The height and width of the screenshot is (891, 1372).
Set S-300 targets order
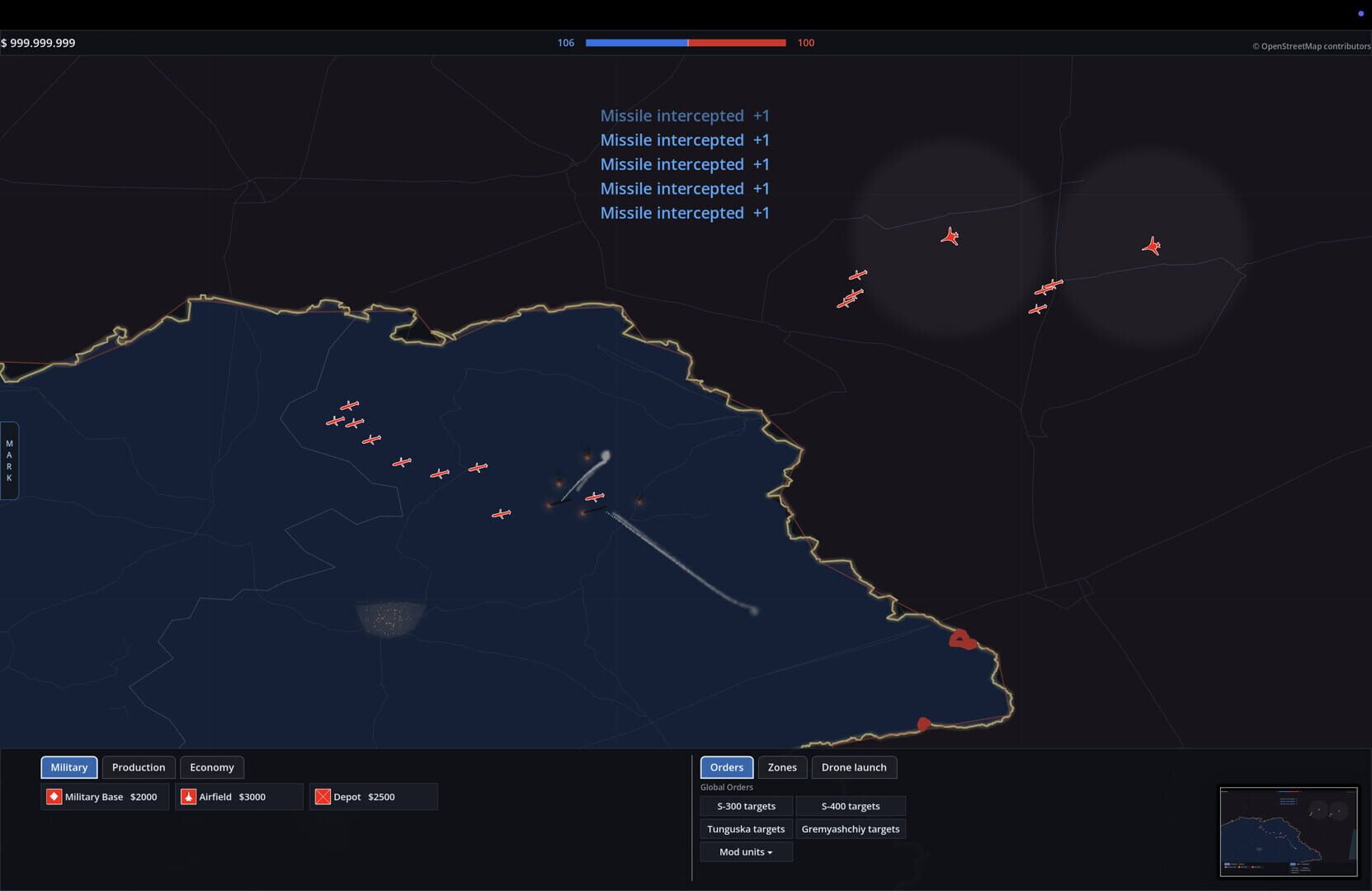pos(747,806)
